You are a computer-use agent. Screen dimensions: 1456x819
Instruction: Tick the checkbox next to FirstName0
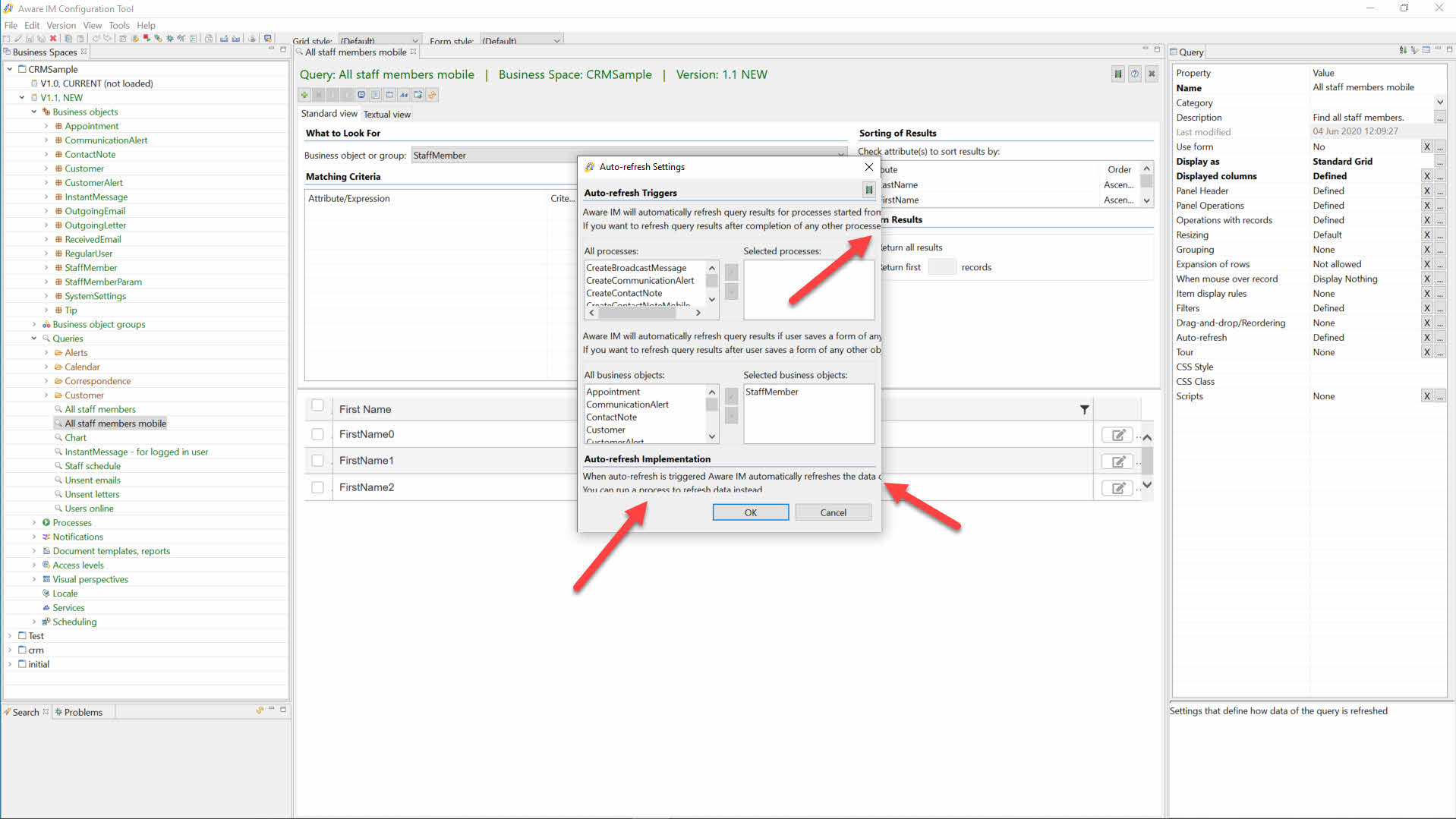317,434
